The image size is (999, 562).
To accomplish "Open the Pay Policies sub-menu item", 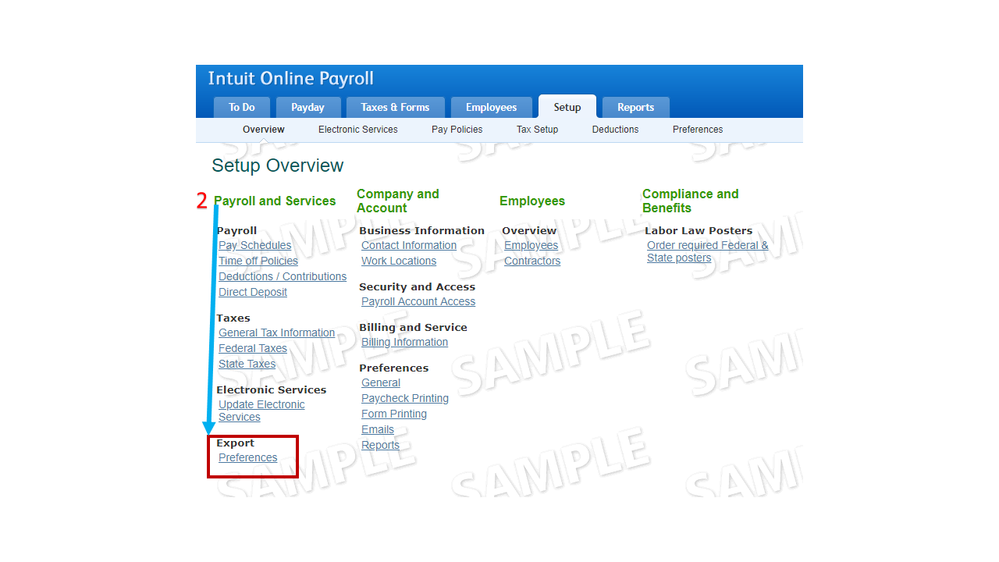I will pyautogui.click(x=457, y=129).
